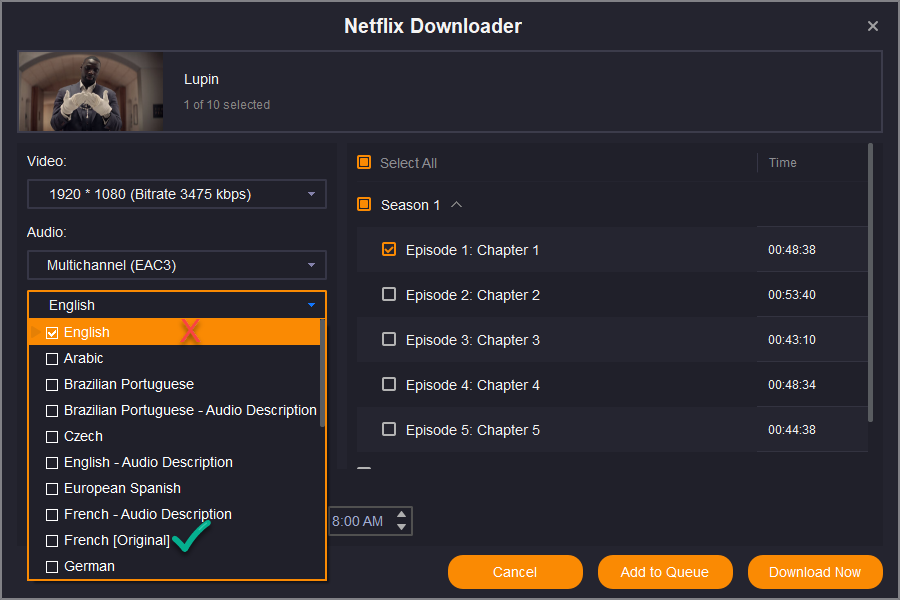The width and height of the screenshot is (900, 600).
Task: Collapse the English audio language dropdown
Action: (x=177, y=305)
